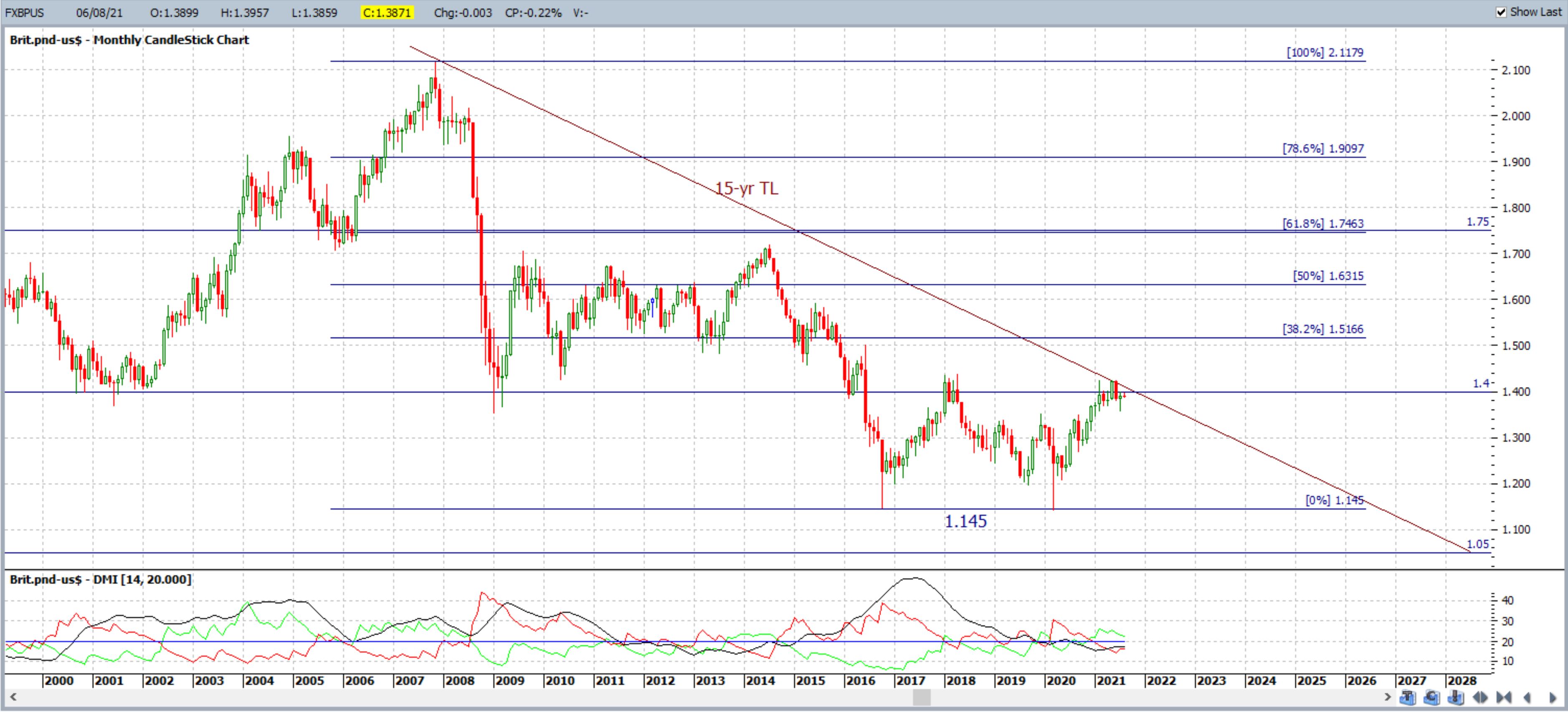Screen dimensions: 1568x712
Task: Click the [100%] 2.1179 Fibonacci label
Action: [x=1325, y=53]
